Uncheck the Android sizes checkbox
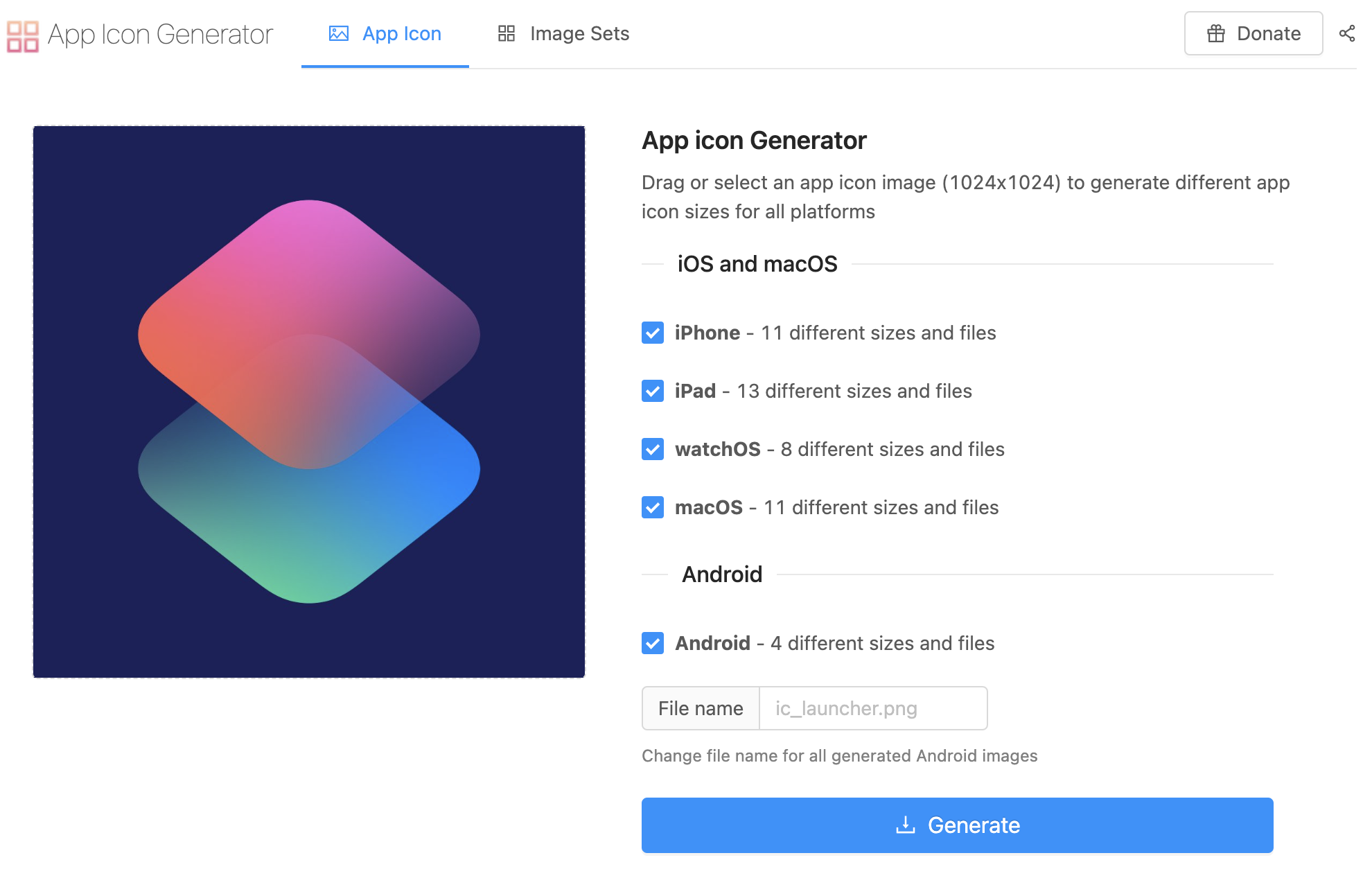1372x887 pixels. click(x=652, y=643)
